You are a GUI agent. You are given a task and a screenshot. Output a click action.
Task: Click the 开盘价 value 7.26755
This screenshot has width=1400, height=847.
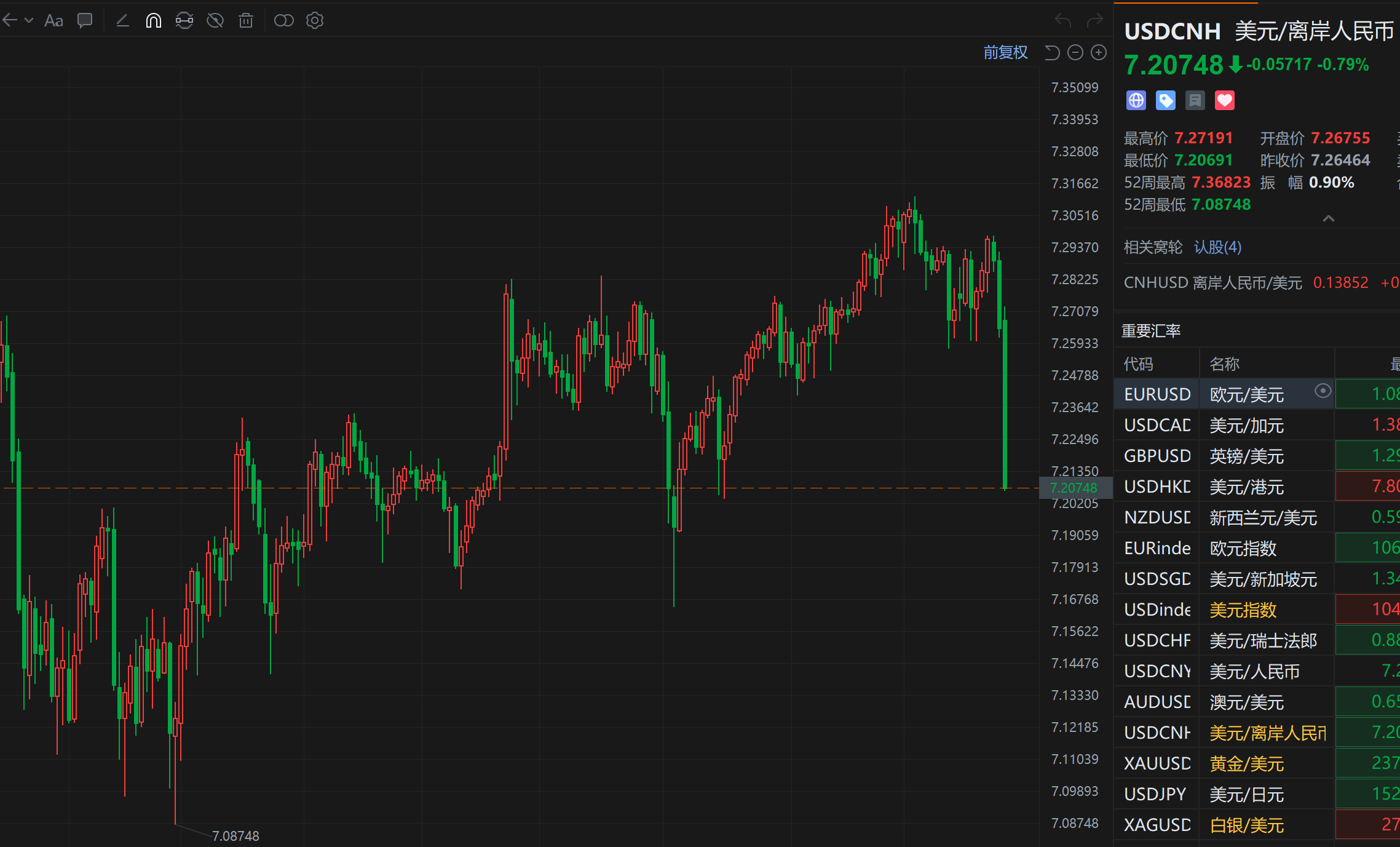point(1340,138)
